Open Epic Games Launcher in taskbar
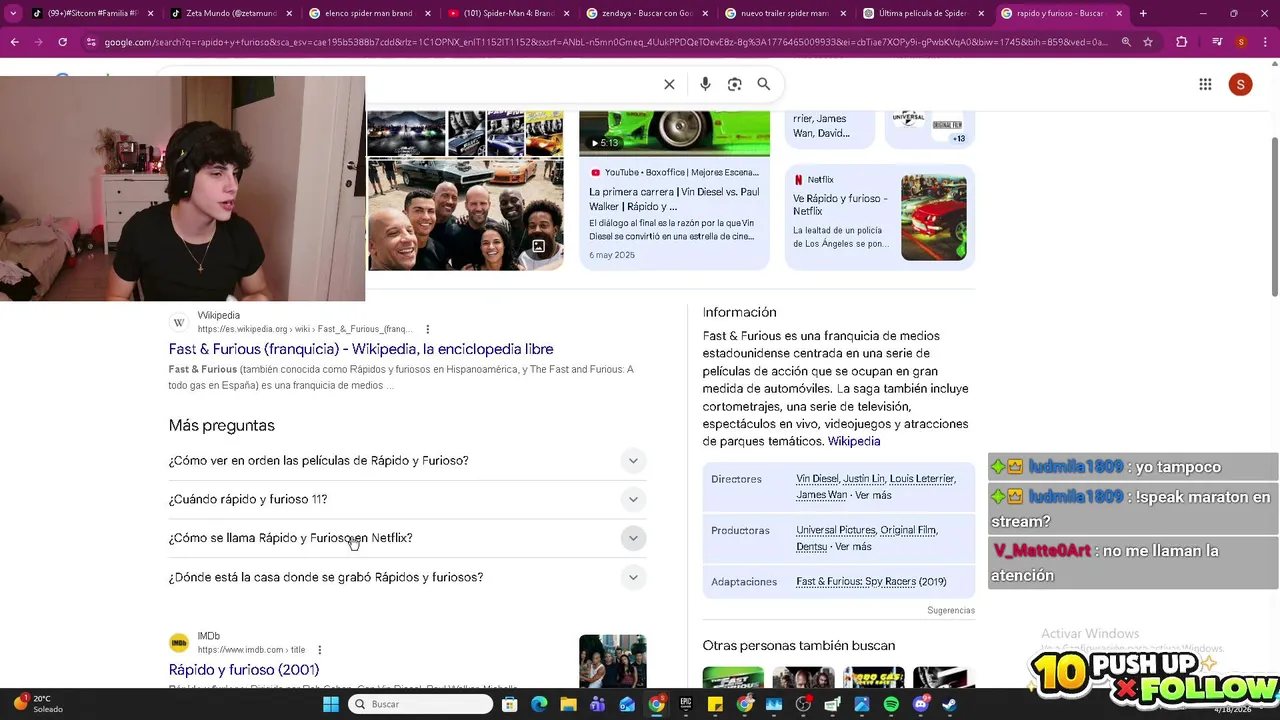 pyautogui.click(x=686, y=704)
